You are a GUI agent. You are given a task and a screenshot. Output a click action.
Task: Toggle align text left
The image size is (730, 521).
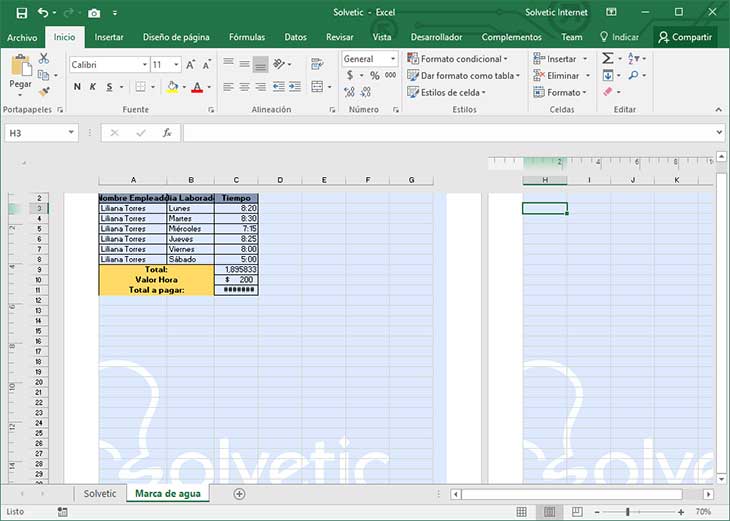pyautogui.click(x=229, y=87)
